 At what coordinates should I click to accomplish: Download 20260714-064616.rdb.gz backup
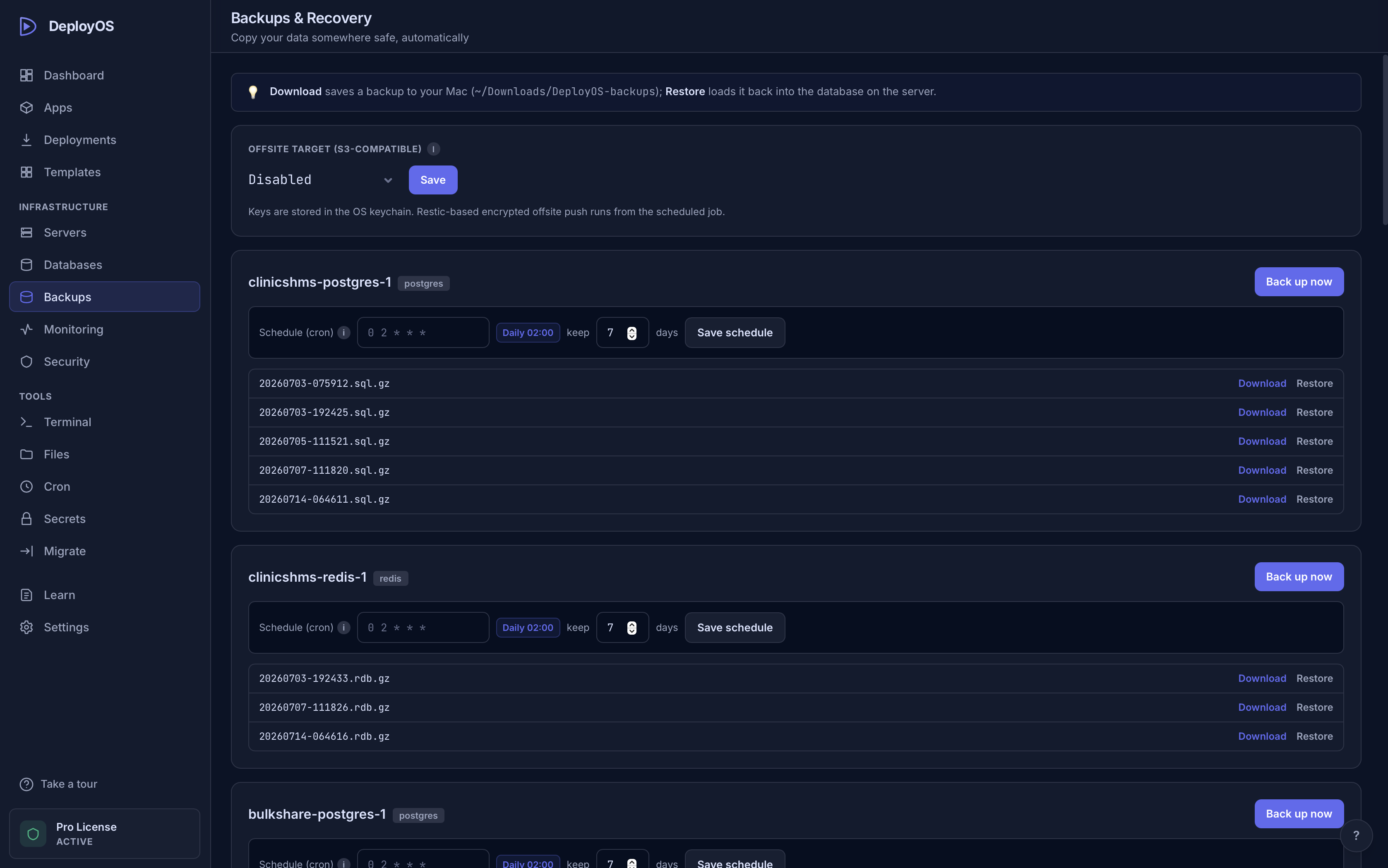pyautogui.click(x=1262, y=736)
